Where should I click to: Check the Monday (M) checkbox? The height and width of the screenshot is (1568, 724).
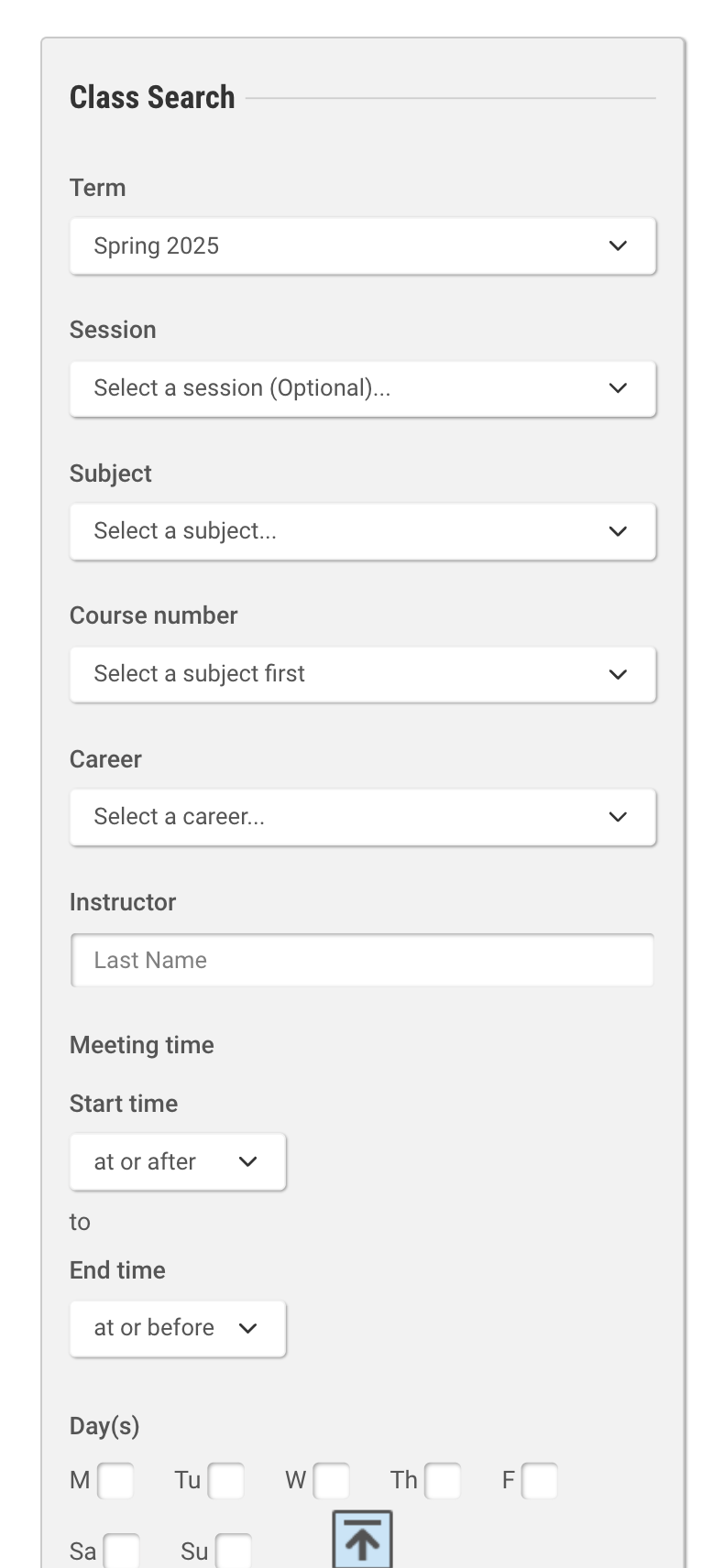(115, 1481)
